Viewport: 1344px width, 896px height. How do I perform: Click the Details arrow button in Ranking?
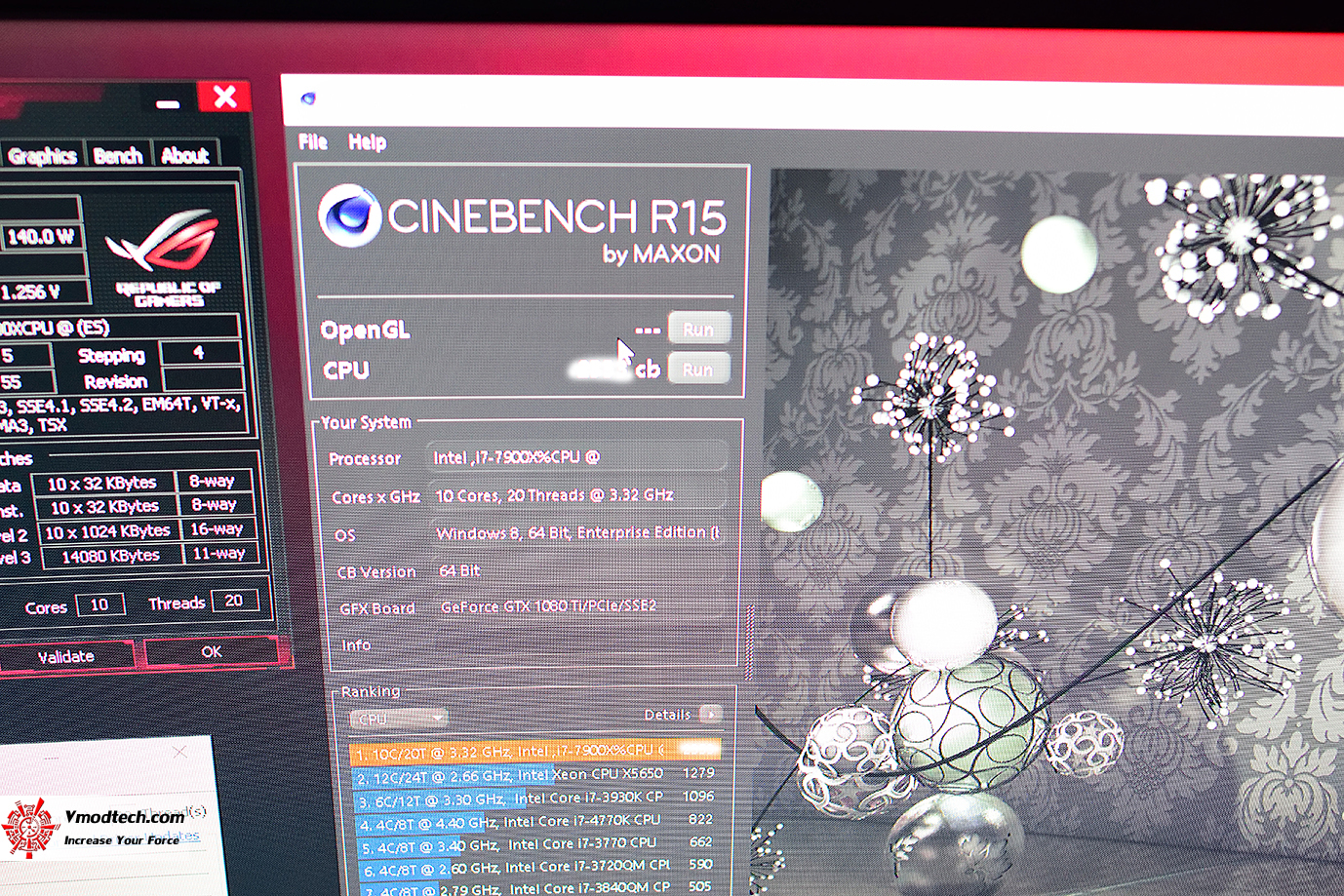(x=711, y=714)
